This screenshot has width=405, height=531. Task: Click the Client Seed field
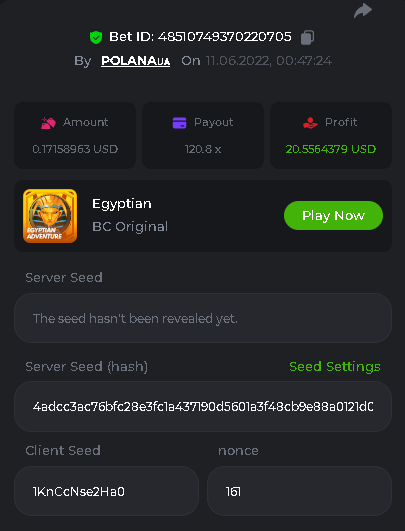(x=106, y=491)
